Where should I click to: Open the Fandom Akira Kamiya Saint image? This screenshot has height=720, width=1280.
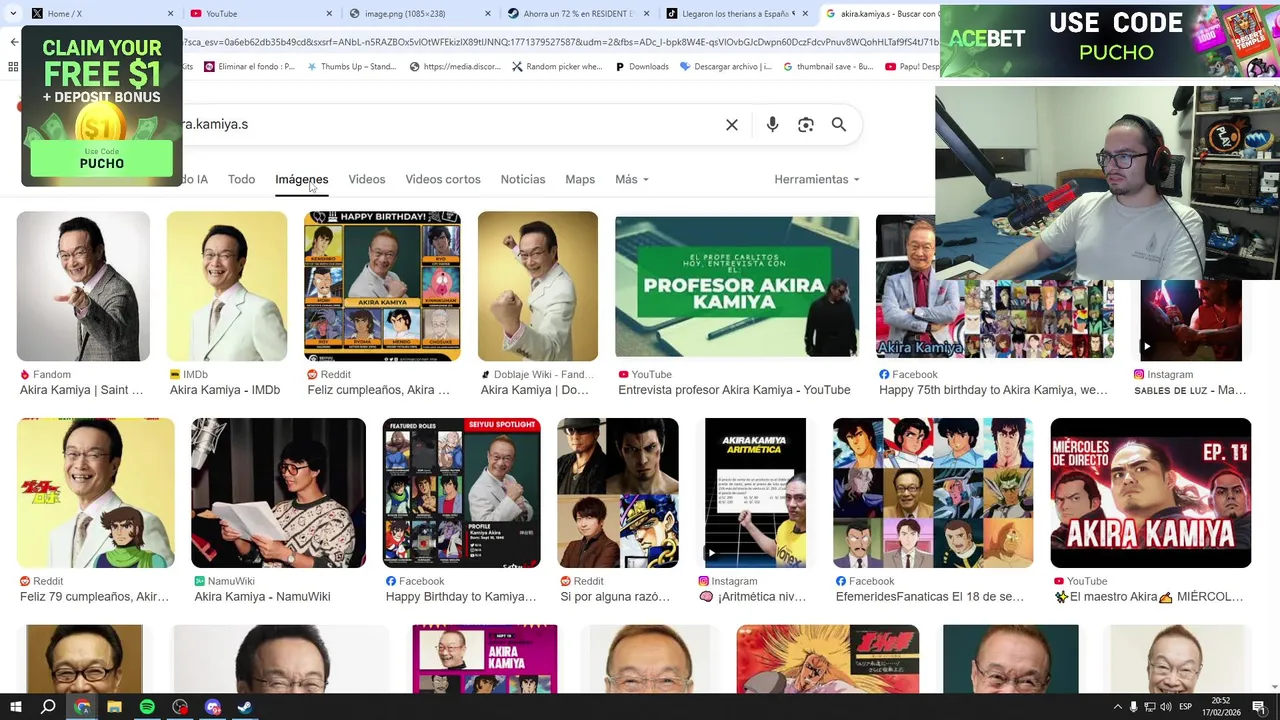pyautogui.click(x=83, y=286)
